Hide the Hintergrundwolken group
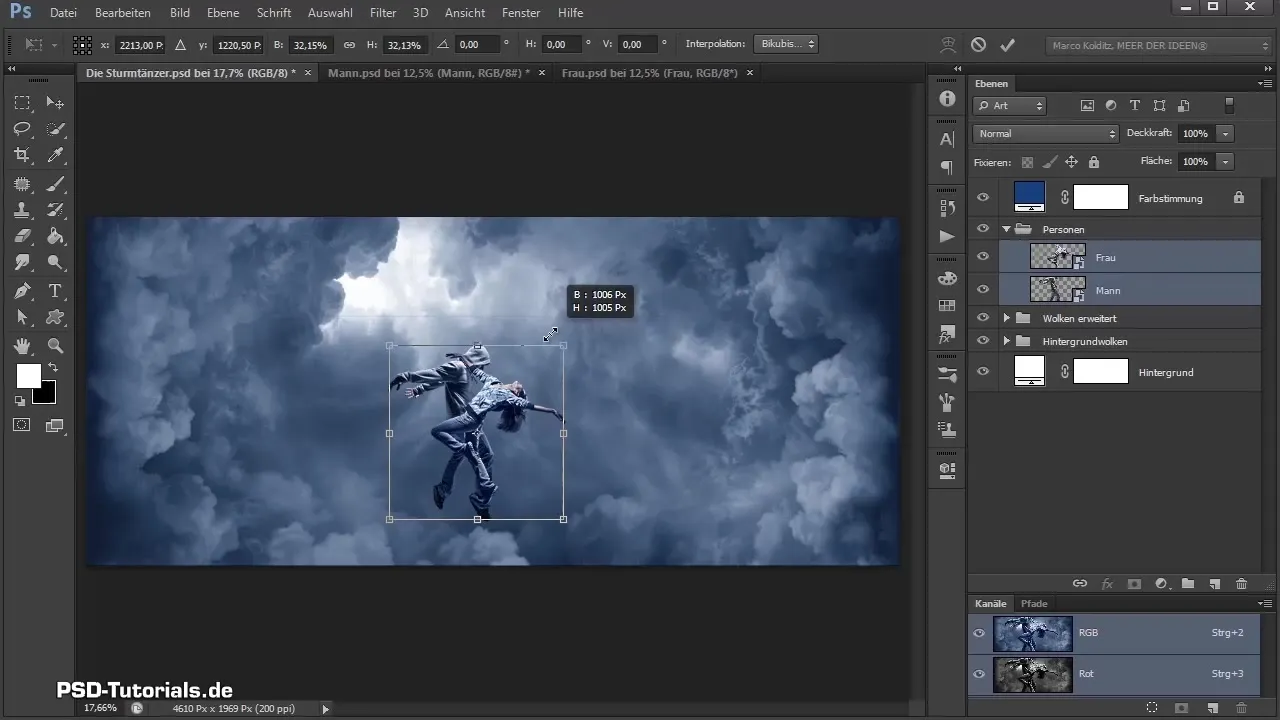 point(982,342)
